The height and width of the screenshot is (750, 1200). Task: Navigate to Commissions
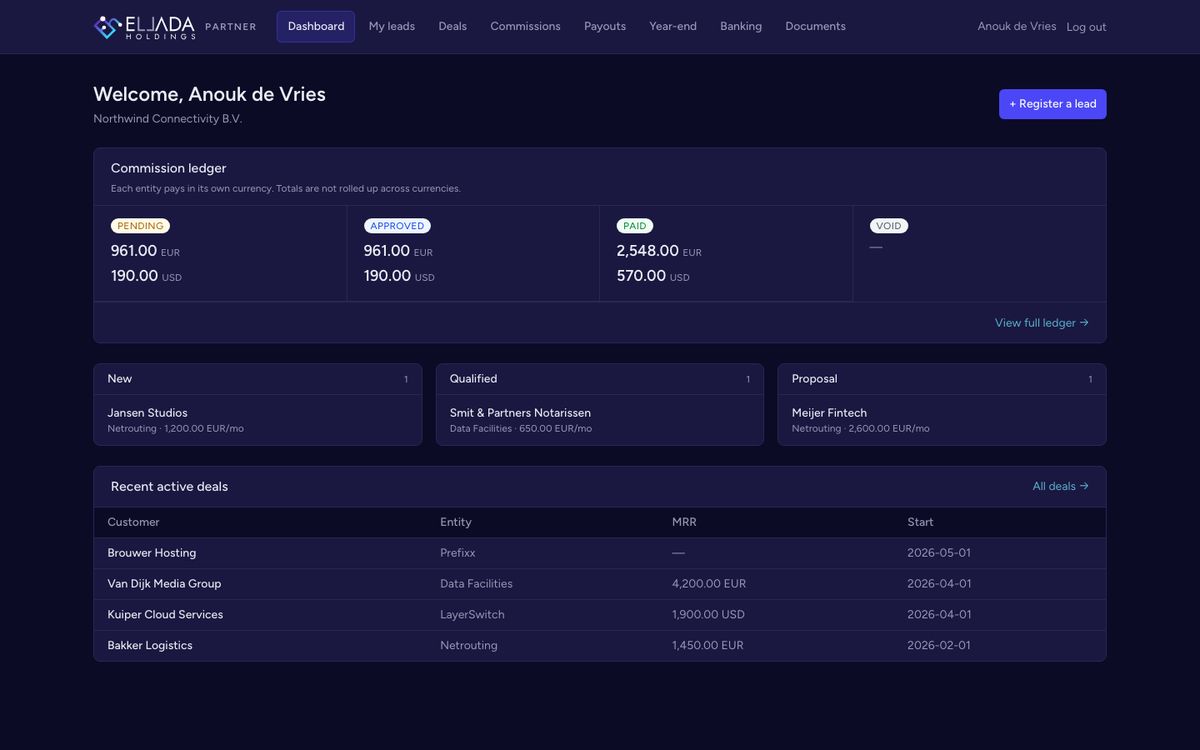525,27
